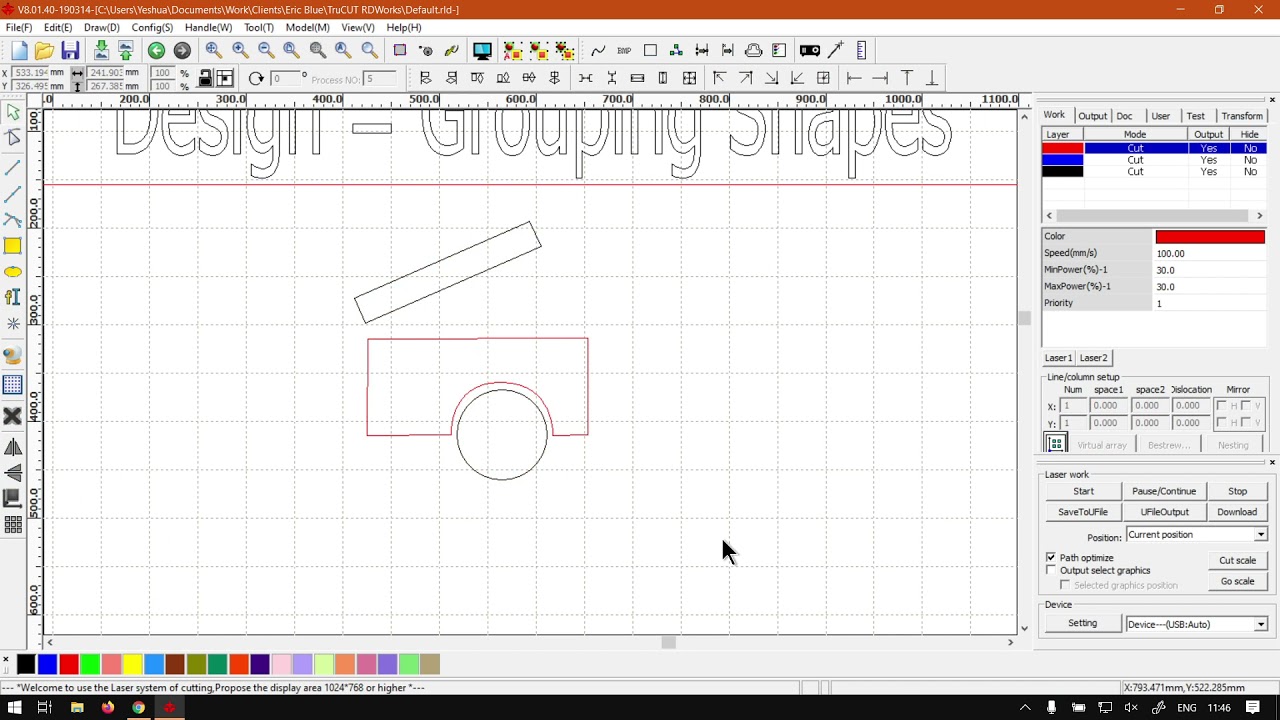Open the BMP image tool
The width and height of the screenshot is (1280, 720).
[624, 51]
